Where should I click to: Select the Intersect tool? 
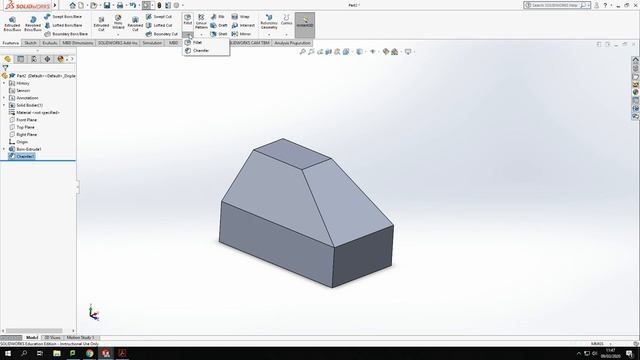coord(243,25)
